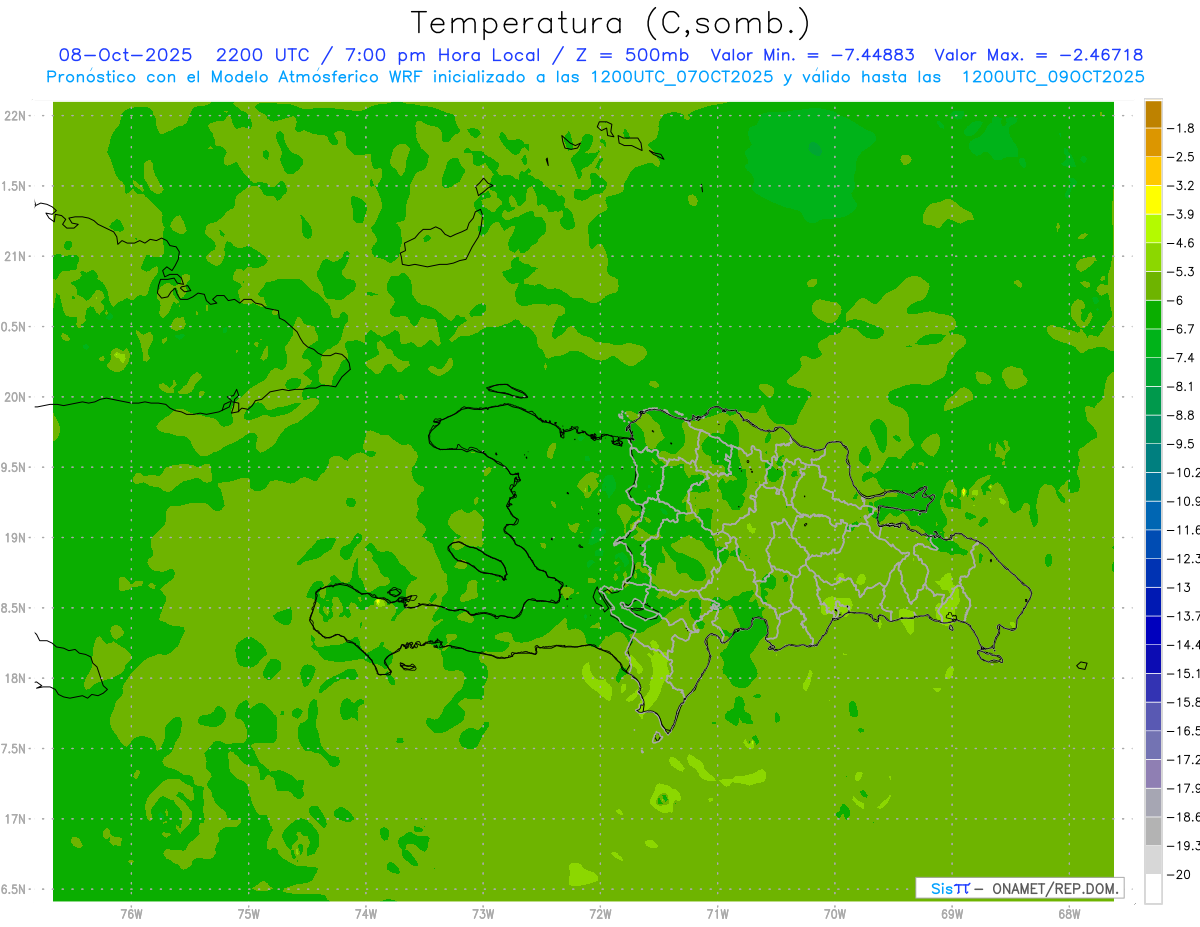Image resolution: width=1200 pixels, height=927 pixels.
Task: Click the '-6.7' colorbar value
Action: tap(1182, 329)
